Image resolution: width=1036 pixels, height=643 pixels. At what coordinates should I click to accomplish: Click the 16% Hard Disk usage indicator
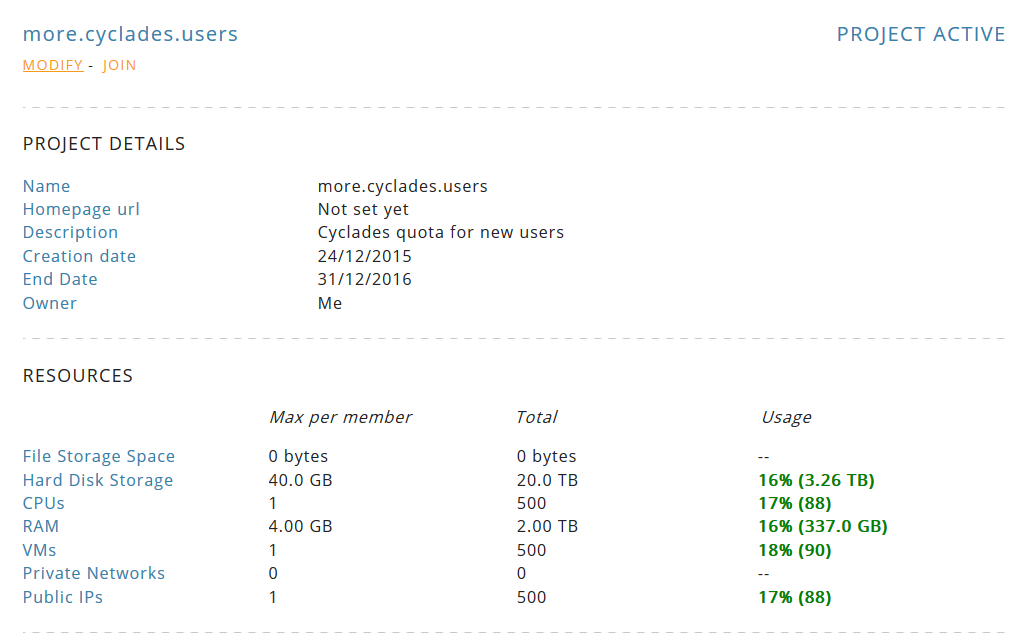coord(816,479)
